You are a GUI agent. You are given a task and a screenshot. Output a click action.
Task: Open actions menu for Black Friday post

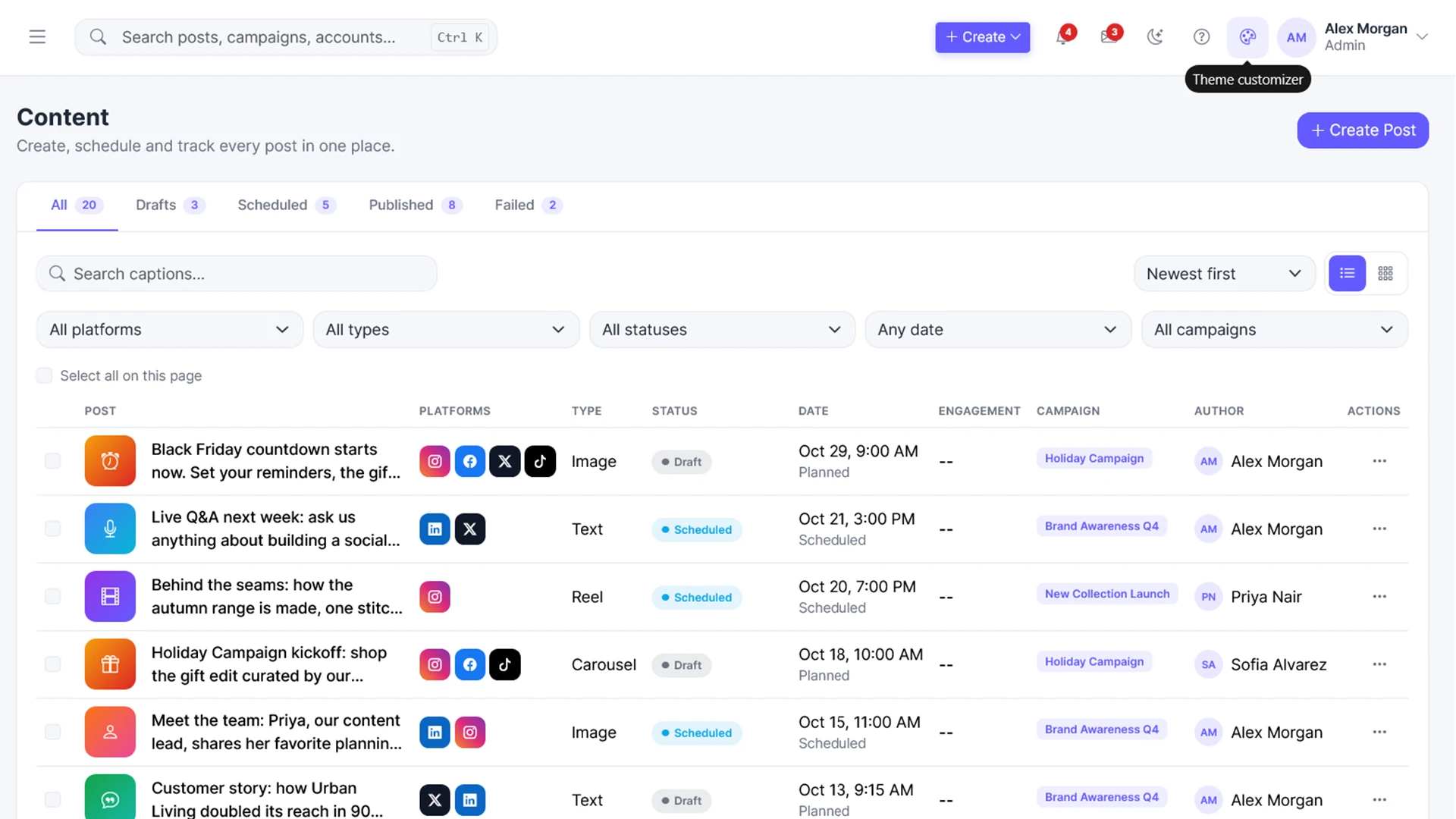1379,461
